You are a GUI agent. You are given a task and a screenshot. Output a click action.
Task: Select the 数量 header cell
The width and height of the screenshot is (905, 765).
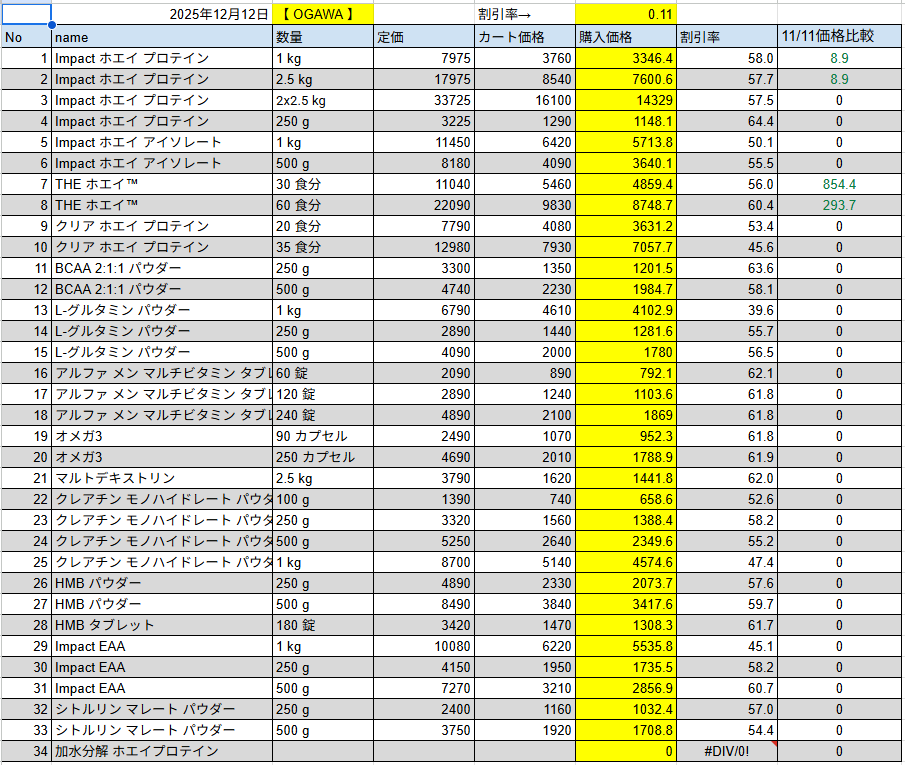[x=322, y=37]
